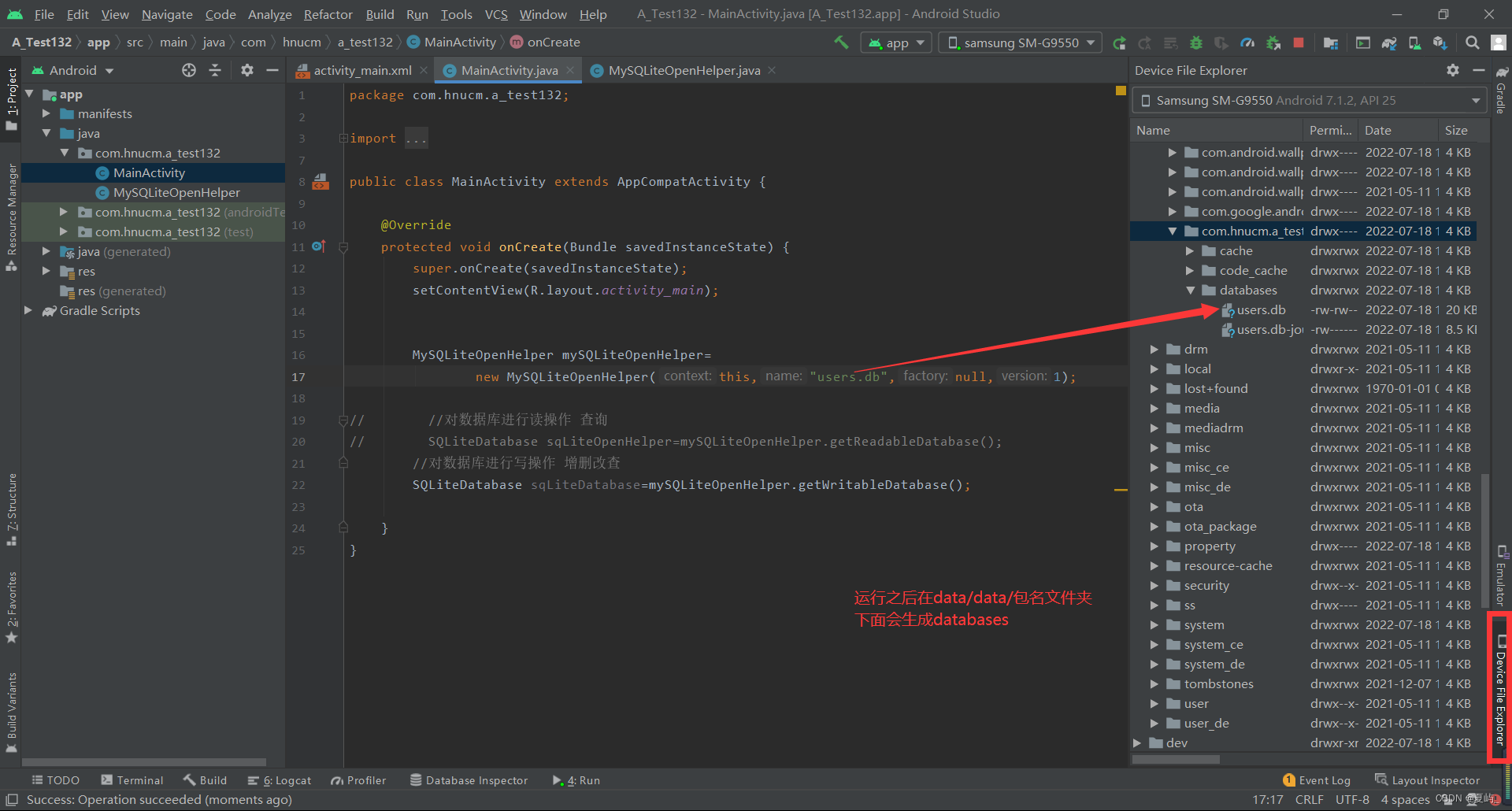Expand the res folder node

click(x=46, y=271)
